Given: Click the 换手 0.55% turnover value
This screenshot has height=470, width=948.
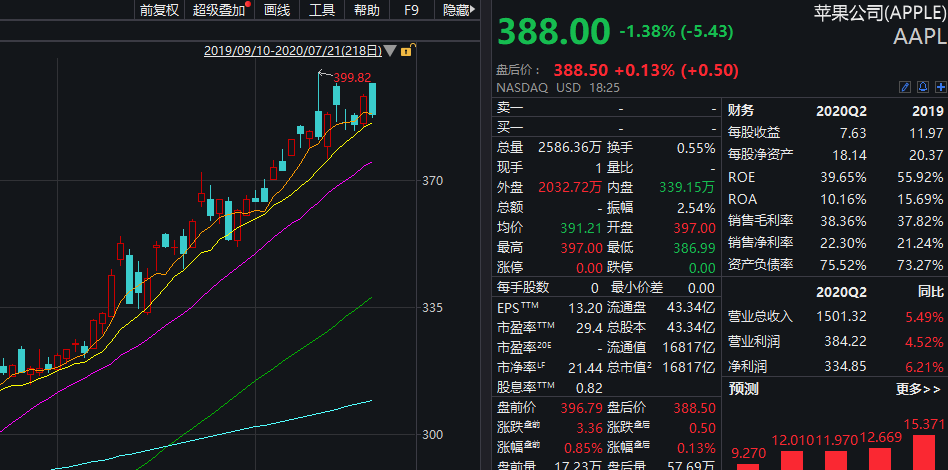Looking at the screenshot, I should click(x=696, y=148).
